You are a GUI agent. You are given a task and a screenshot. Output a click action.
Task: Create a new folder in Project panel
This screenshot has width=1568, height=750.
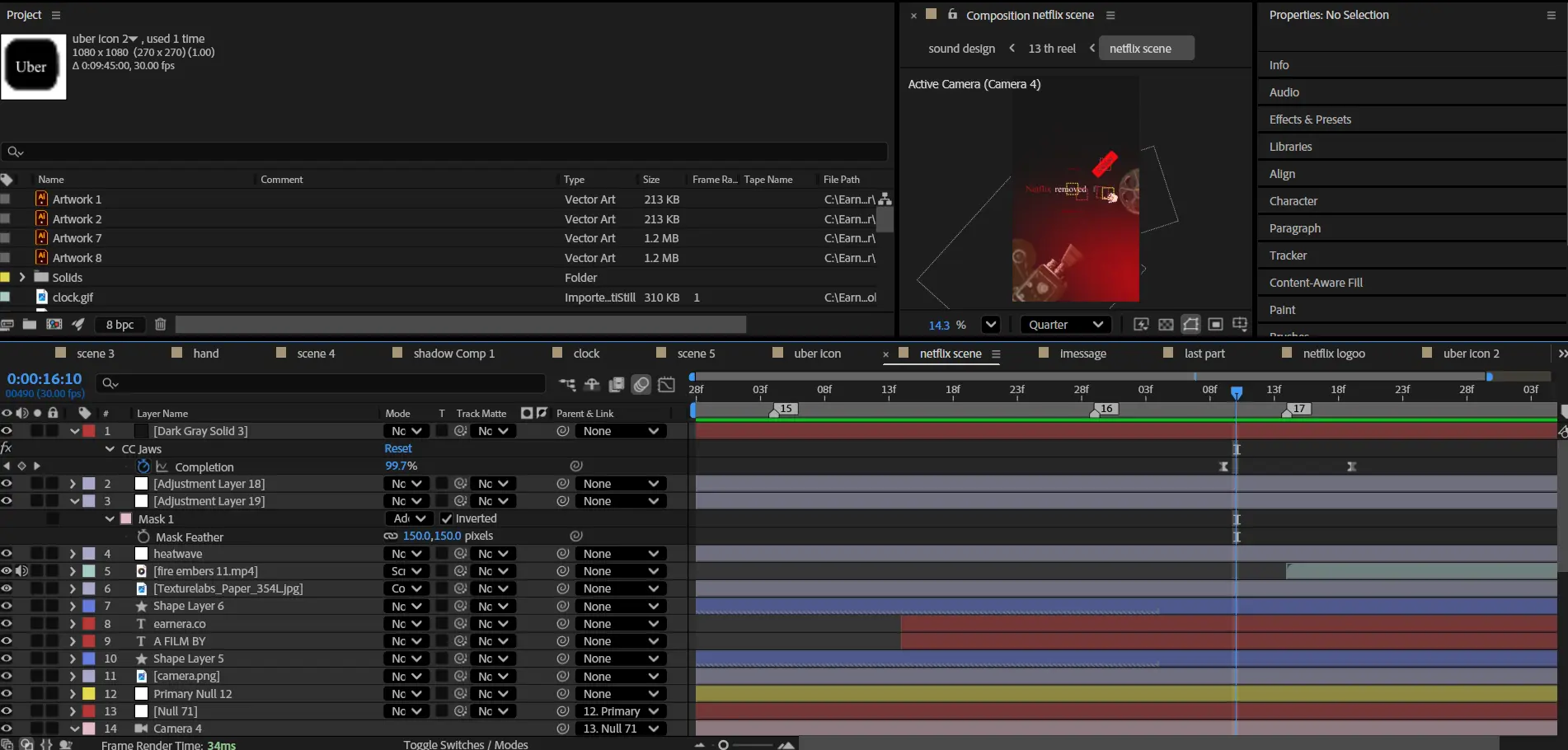[30, 325]
